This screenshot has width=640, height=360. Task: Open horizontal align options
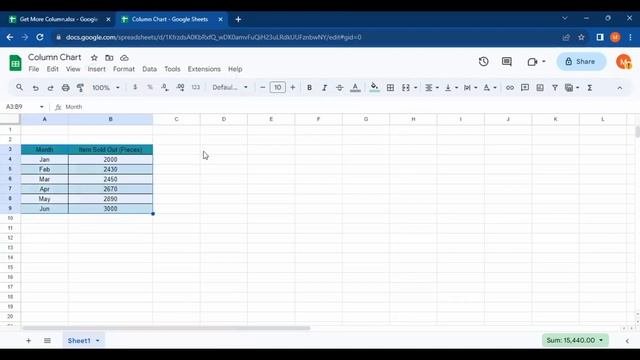[431, 87]
